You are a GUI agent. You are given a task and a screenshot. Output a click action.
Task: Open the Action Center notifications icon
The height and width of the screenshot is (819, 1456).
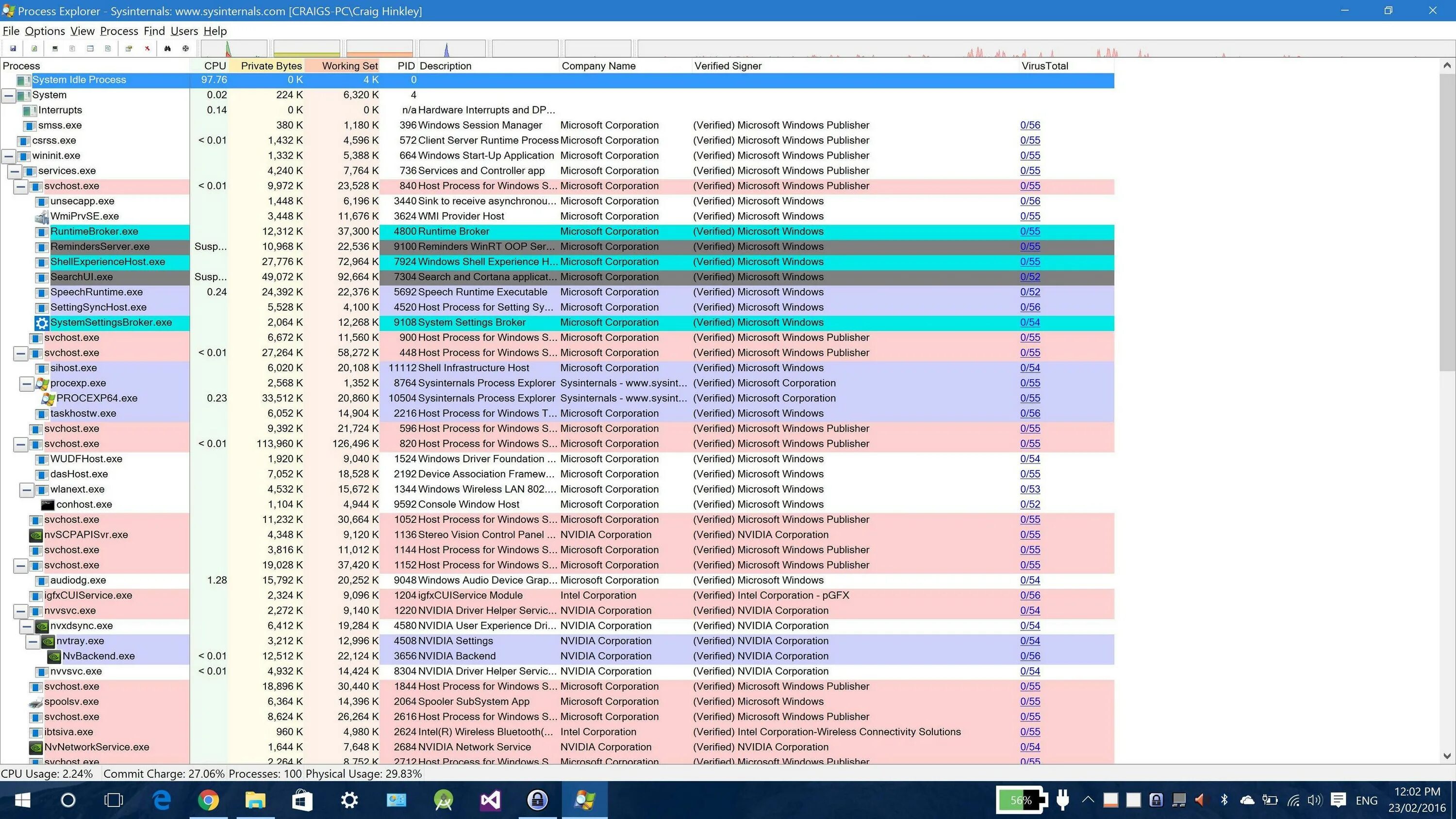1339,800
